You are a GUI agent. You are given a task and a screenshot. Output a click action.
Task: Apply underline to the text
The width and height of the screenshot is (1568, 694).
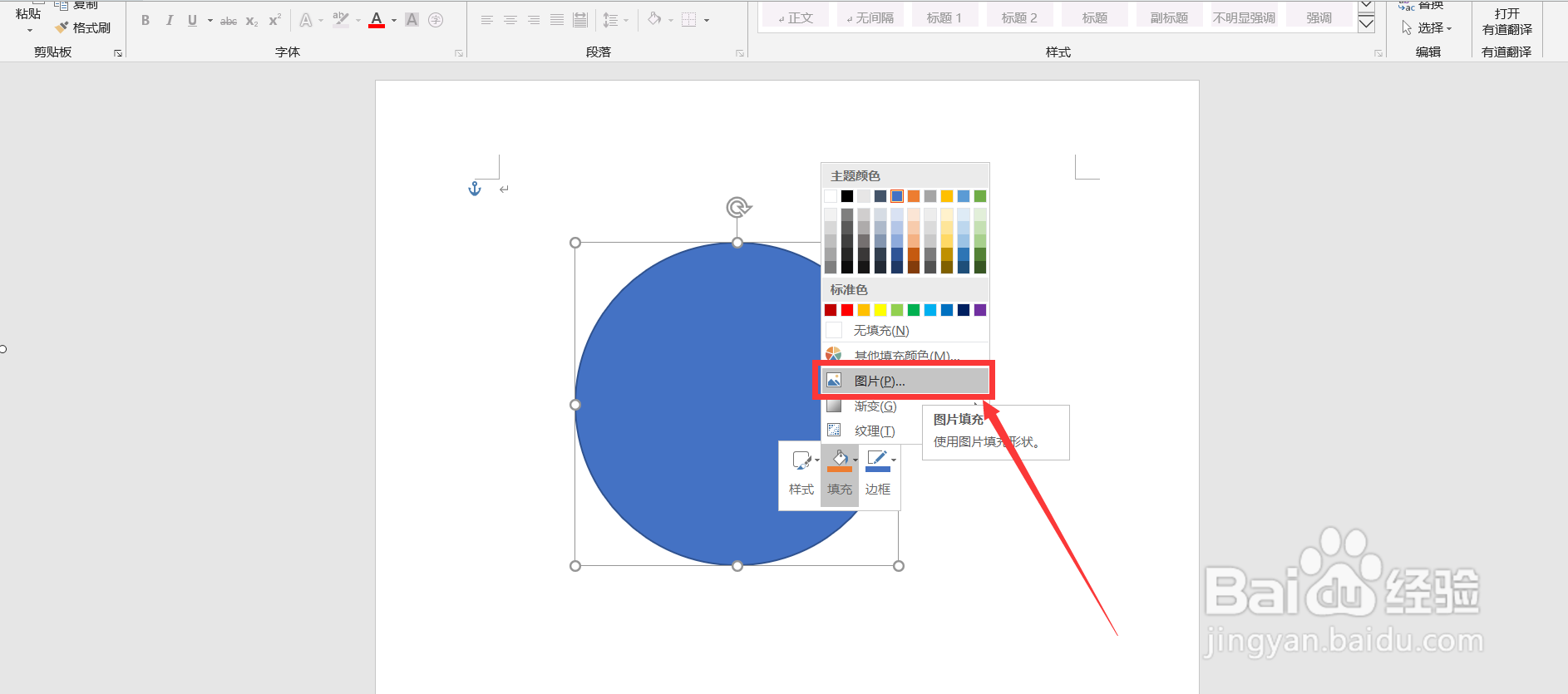192,20
